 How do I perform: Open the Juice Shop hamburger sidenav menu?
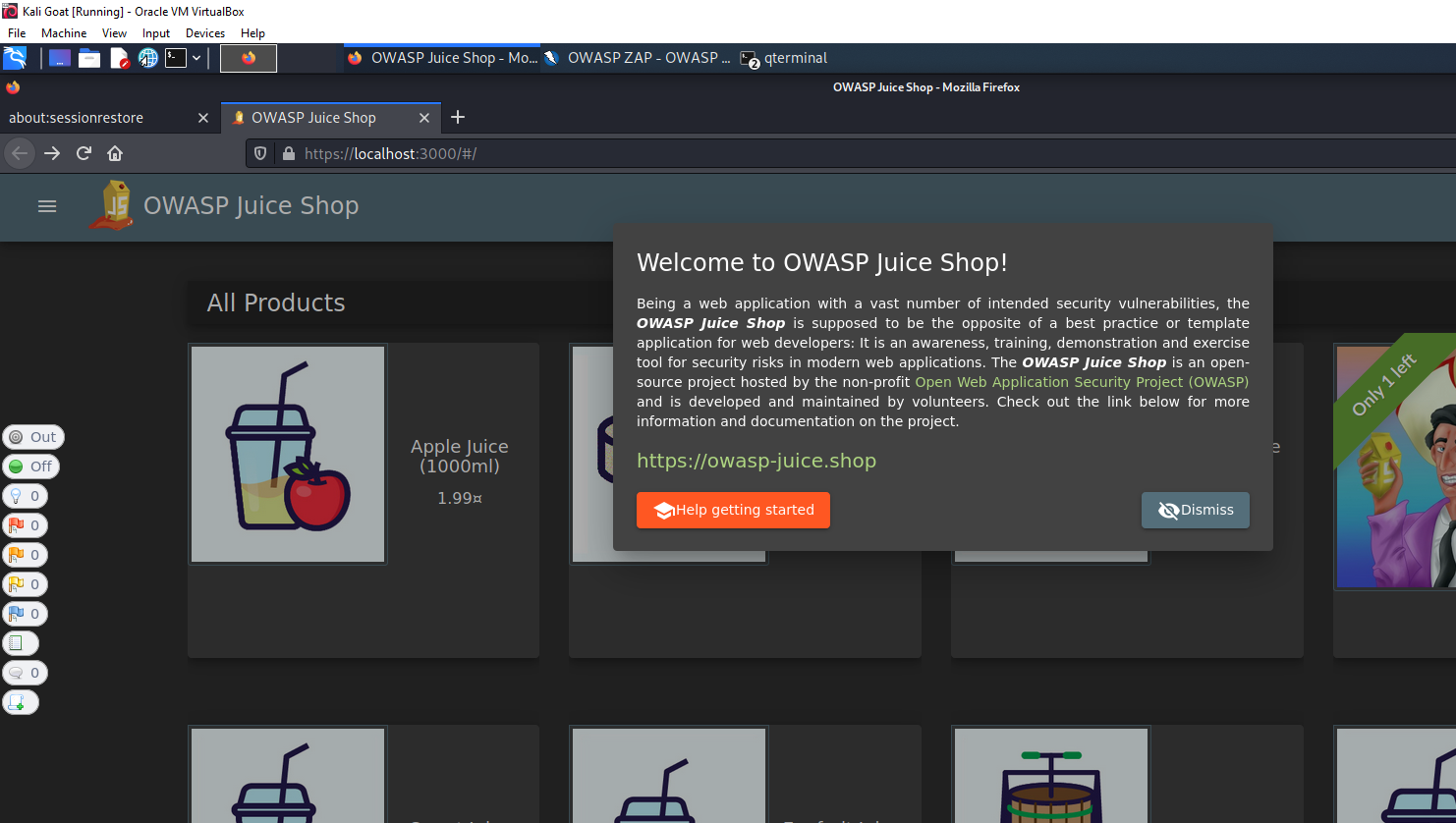[x=47, y=206]
